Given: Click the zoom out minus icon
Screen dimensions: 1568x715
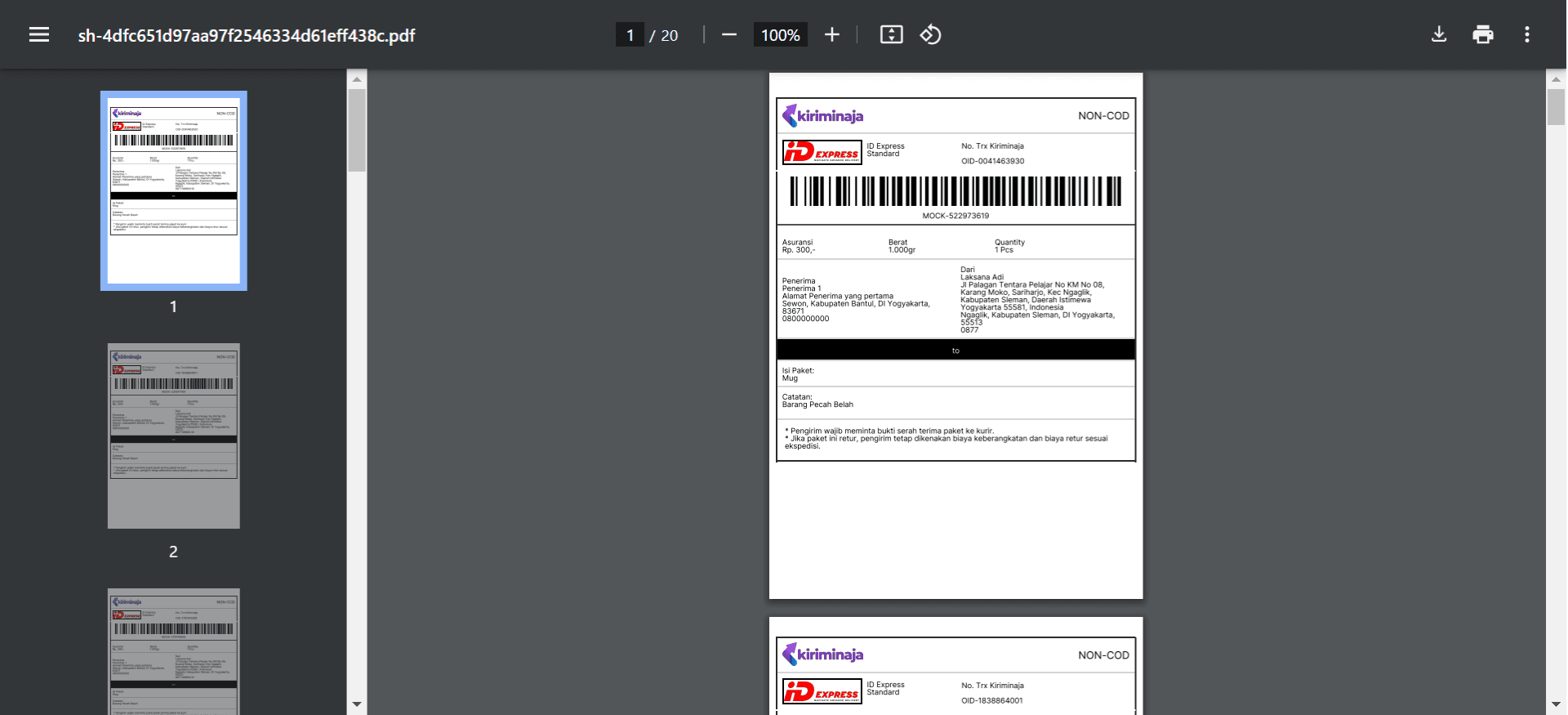Looking at the screenshot, I should [729, 34].
